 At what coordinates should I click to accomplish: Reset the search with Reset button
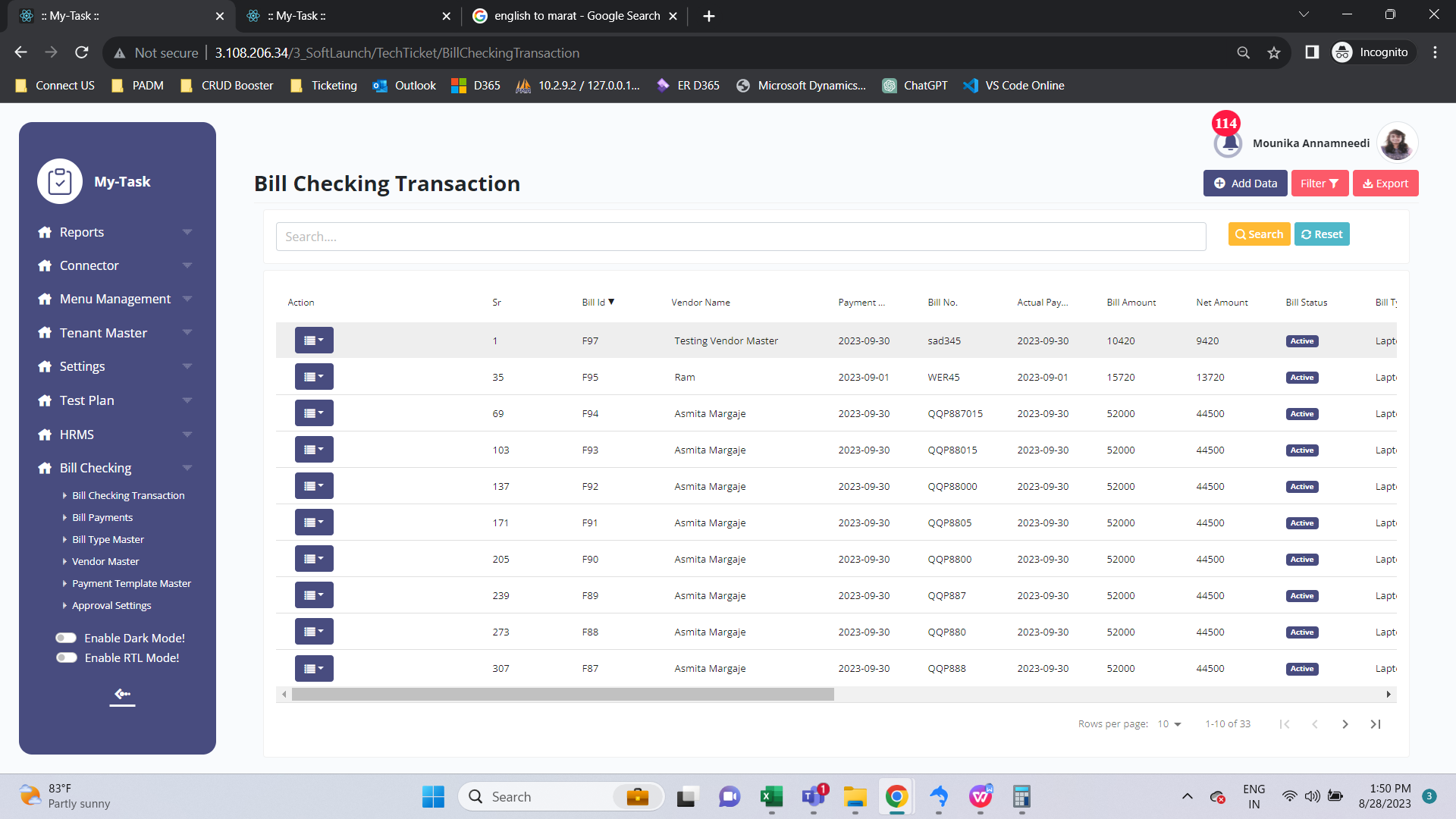[x=1322, y=234]
